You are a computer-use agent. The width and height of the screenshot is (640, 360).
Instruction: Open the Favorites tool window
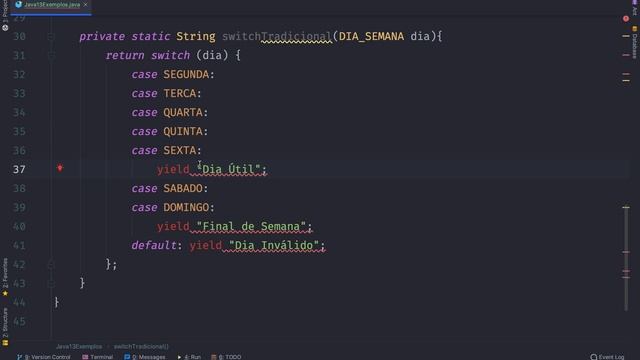point(5,277)
